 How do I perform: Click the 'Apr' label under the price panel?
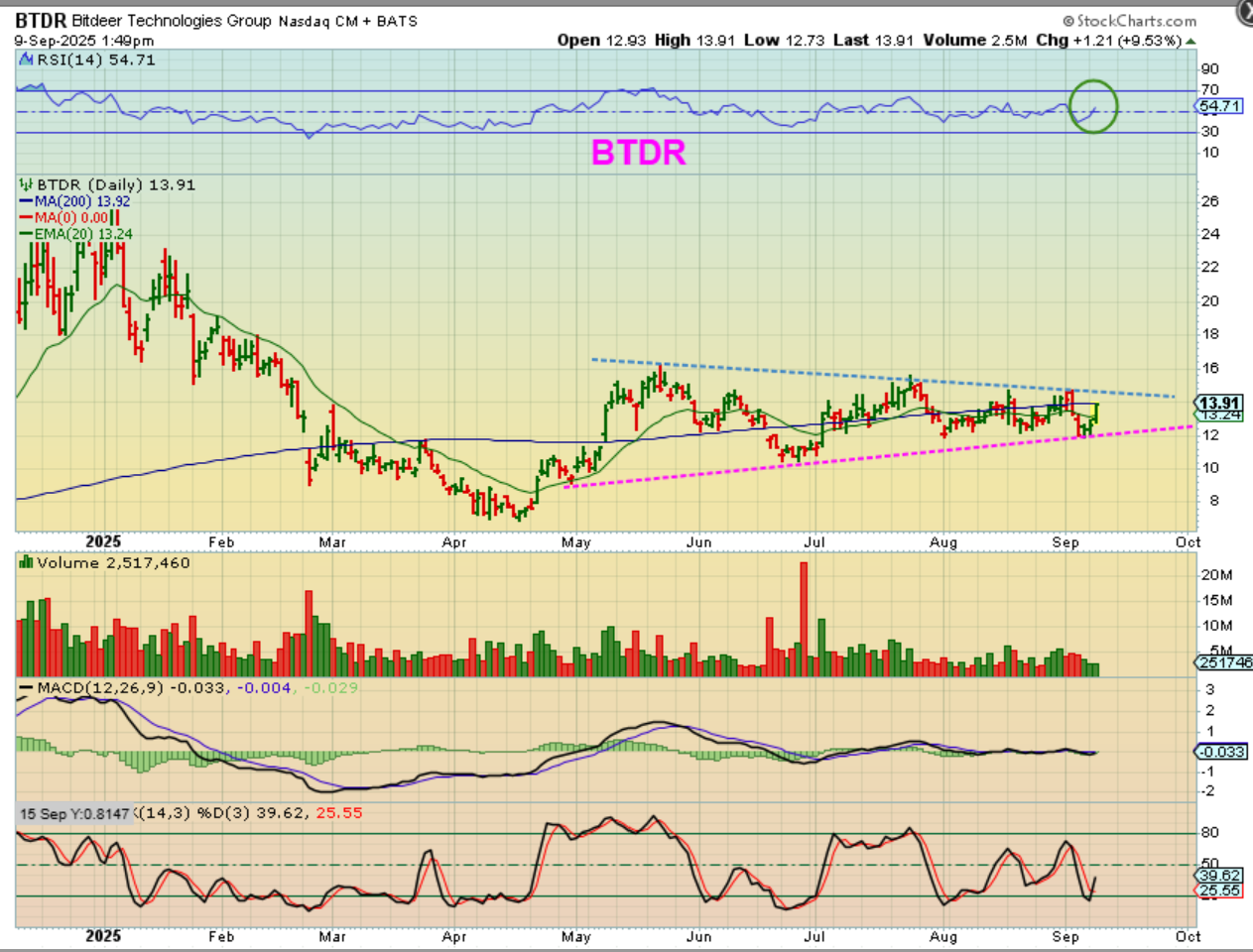pyautogui.click(x=454, y=542)
